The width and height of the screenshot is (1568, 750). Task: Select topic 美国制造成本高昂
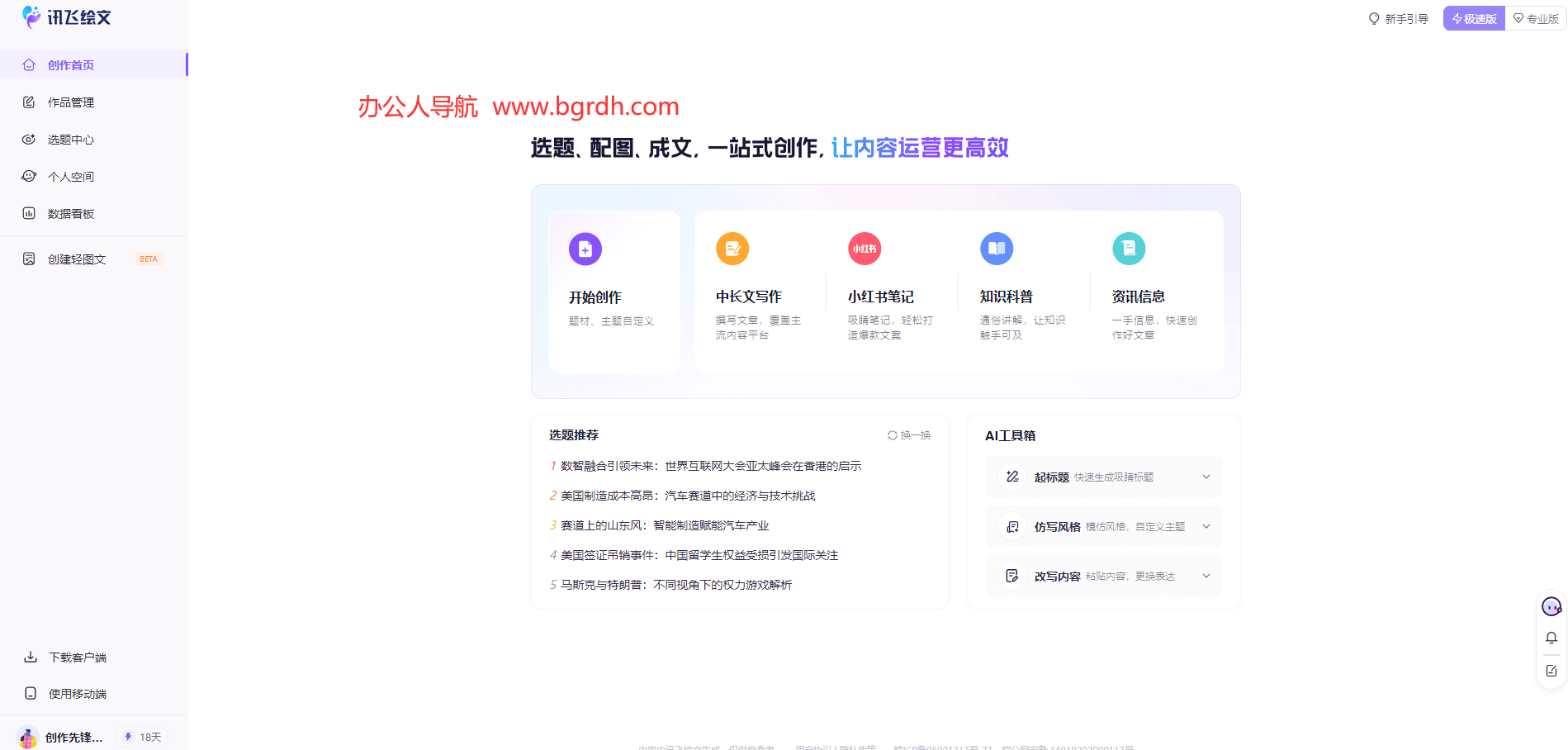pyautogui.click(x=688, y=496)
